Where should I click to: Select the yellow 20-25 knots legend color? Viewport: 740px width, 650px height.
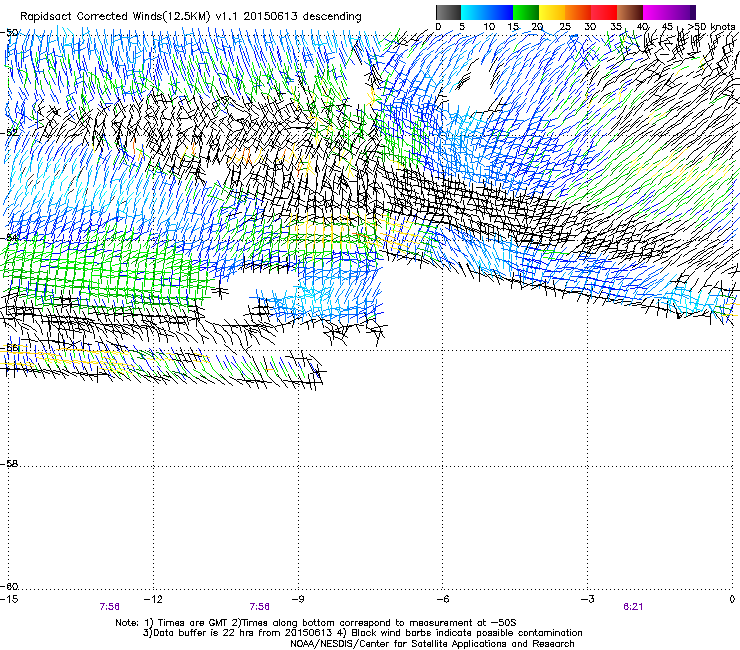point(552,12)
